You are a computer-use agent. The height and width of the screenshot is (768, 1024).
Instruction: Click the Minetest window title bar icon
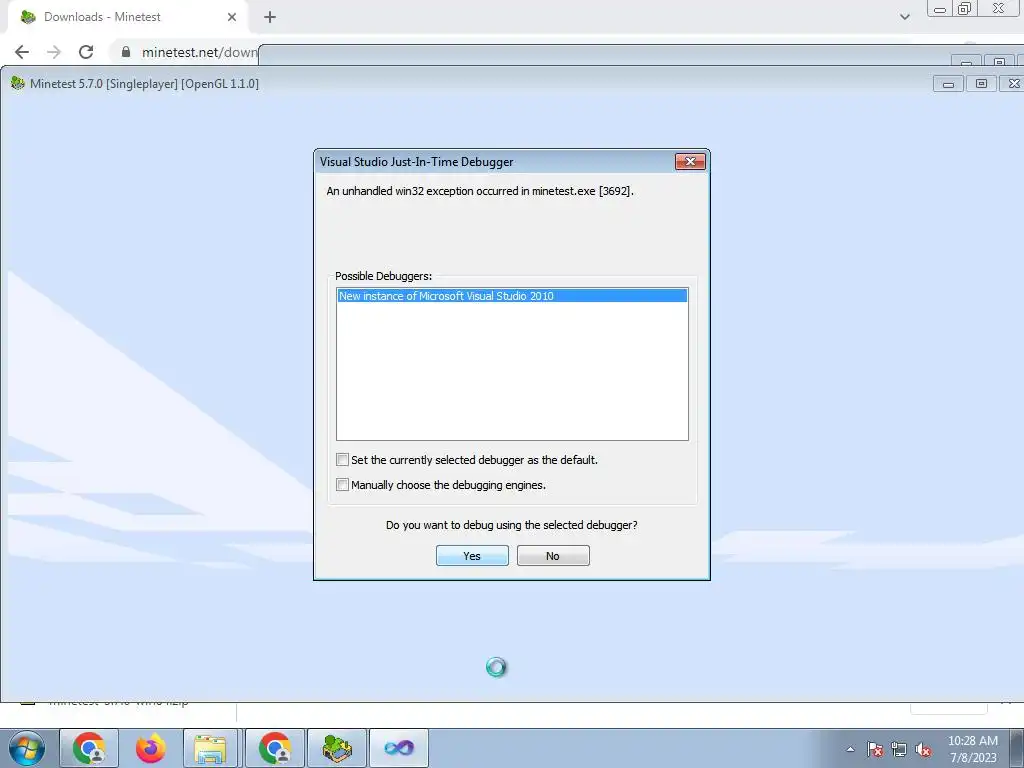[x=18, y=84]
